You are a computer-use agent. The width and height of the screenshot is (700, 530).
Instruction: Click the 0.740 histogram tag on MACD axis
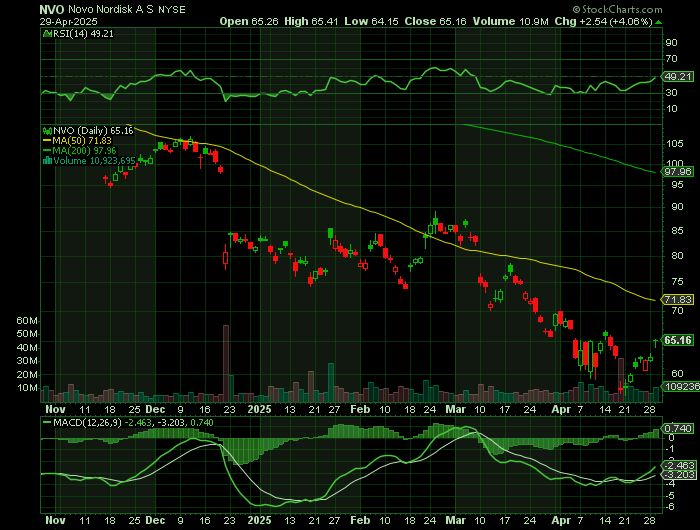(x=678, y=429)
